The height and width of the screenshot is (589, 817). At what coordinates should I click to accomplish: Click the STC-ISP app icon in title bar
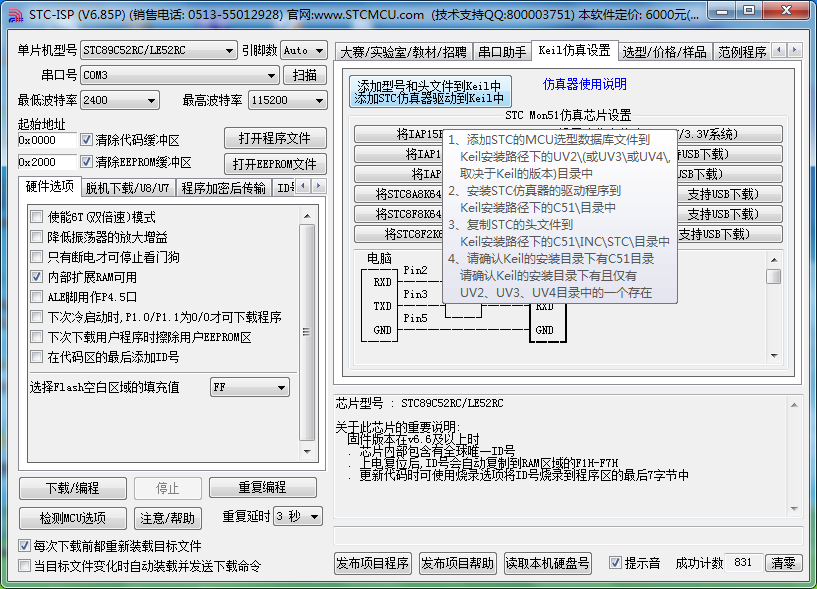point(16,15)
